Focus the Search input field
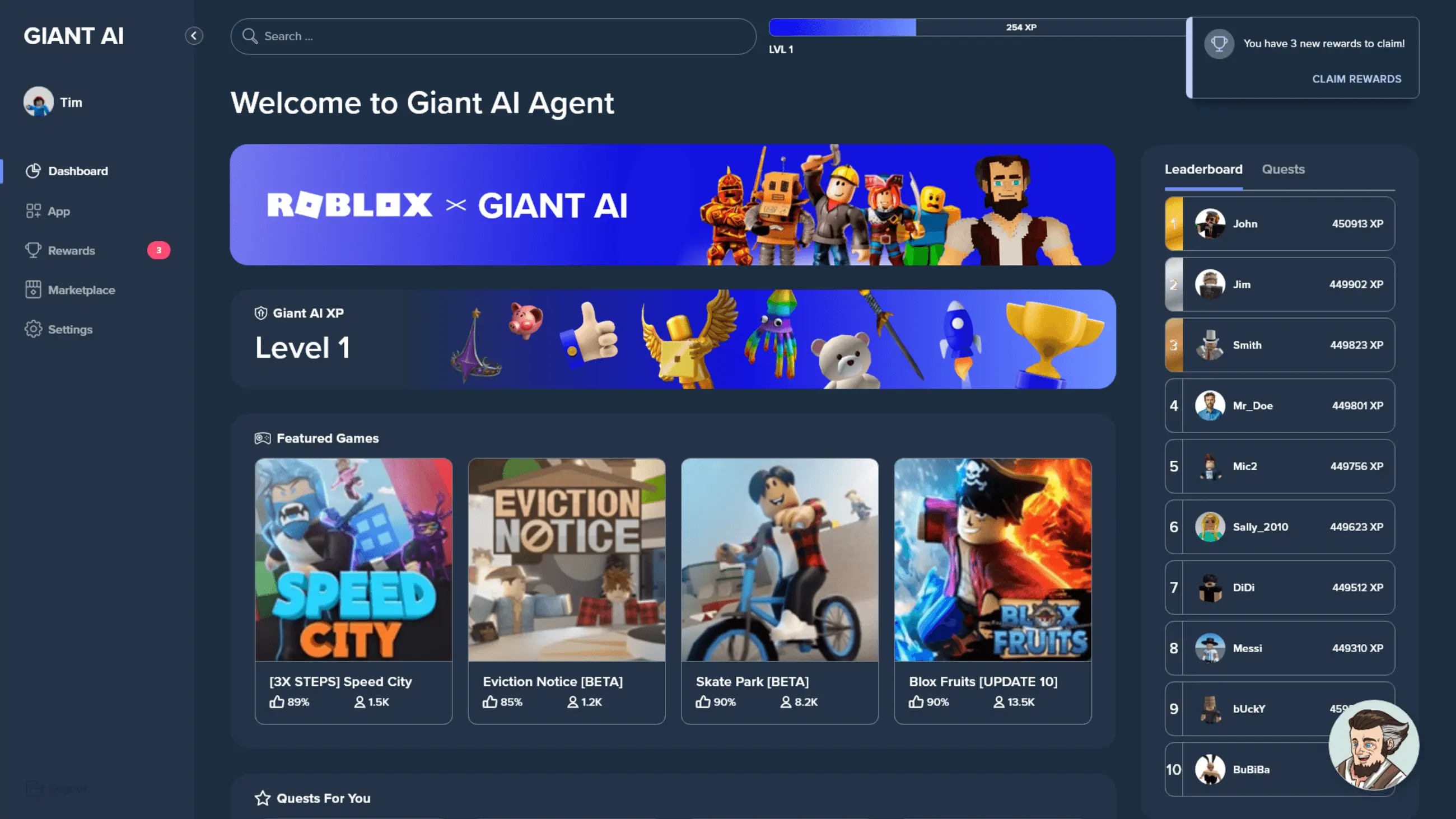 (493, 36)
